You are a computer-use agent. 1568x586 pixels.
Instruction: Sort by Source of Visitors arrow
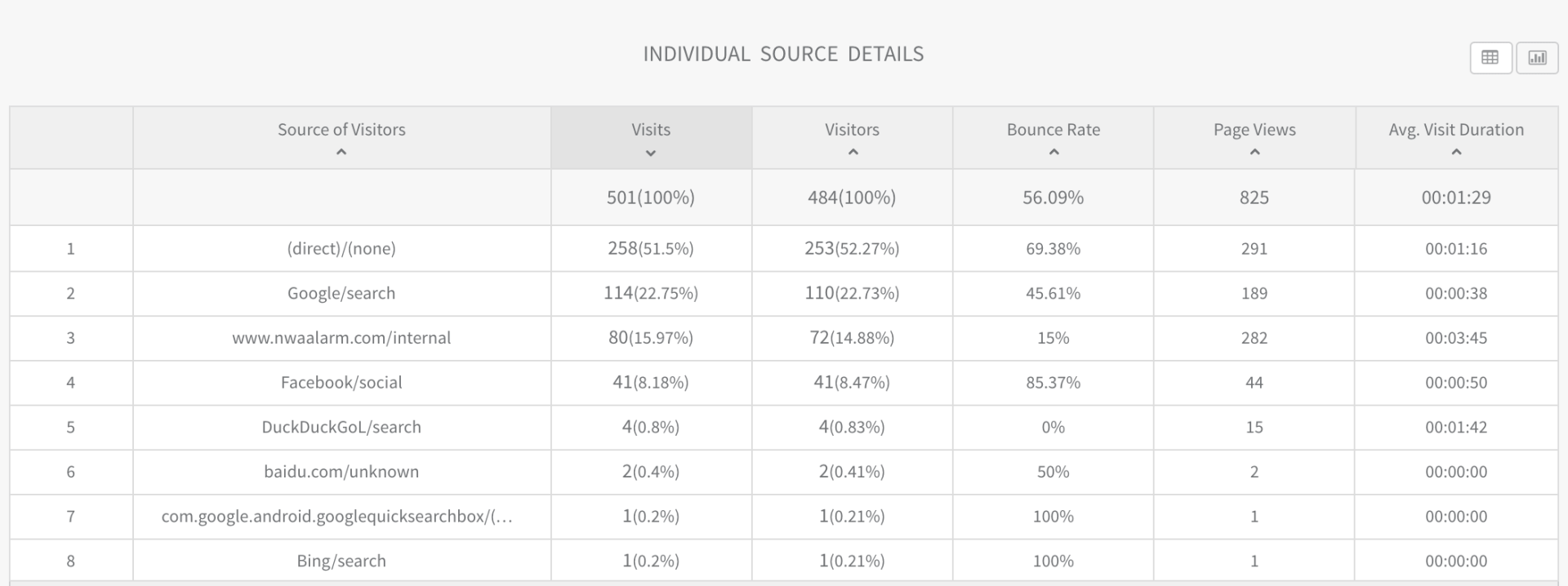(x=341, y=153)
